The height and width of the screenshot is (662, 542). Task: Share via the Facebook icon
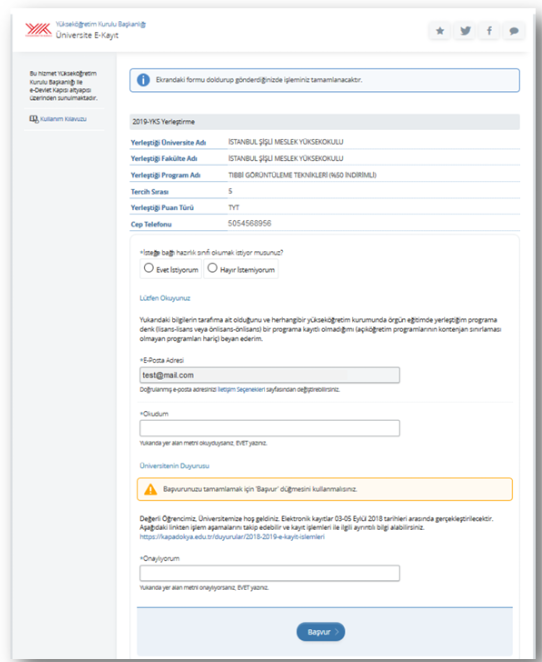[x=489, y=31]
